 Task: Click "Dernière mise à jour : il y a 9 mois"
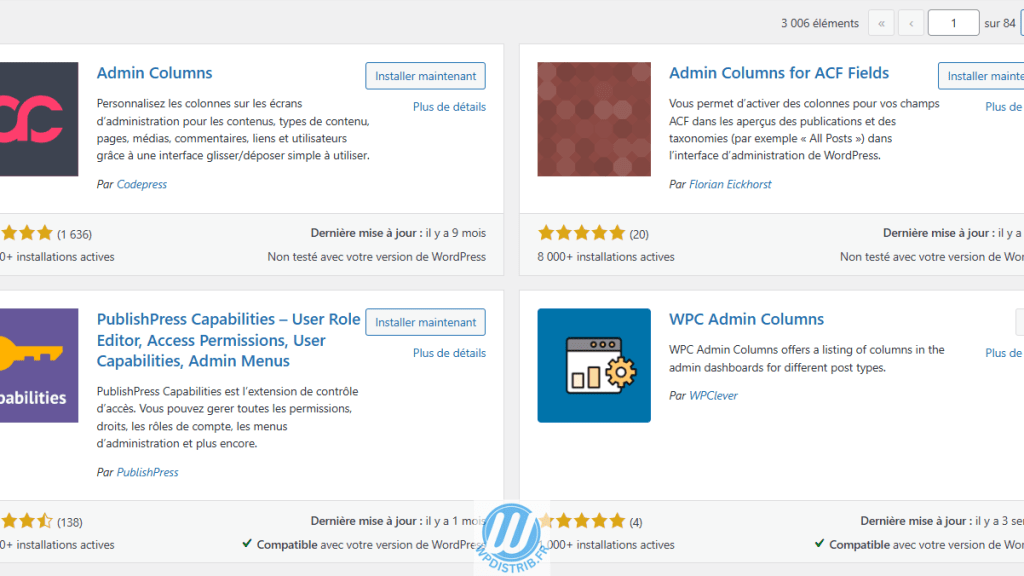coord(398,233)
